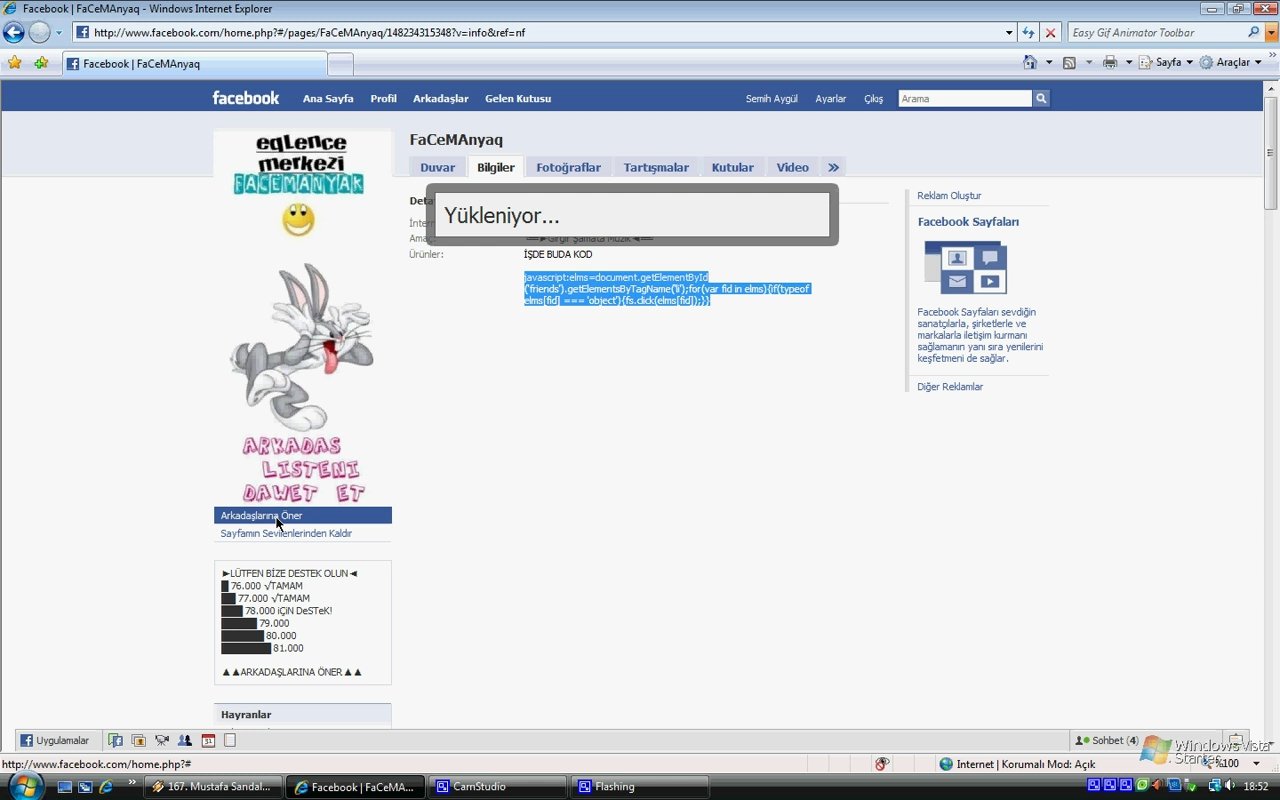The width and height of the screenshot is (1280, 800).
Task: Click the Show Desktop quick launch icon
Action: (x=65, y=787)
